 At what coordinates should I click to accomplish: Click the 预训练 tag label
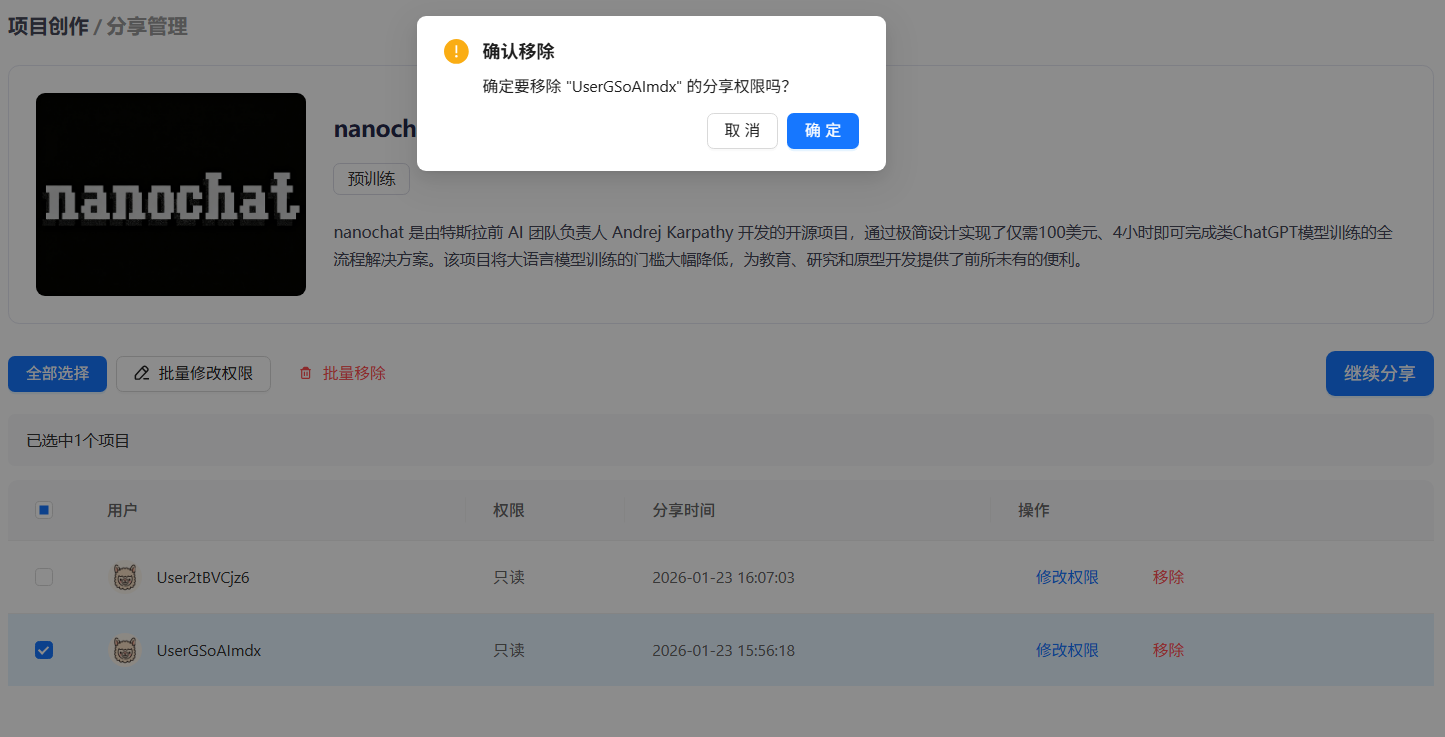click(x=371, y=179)
